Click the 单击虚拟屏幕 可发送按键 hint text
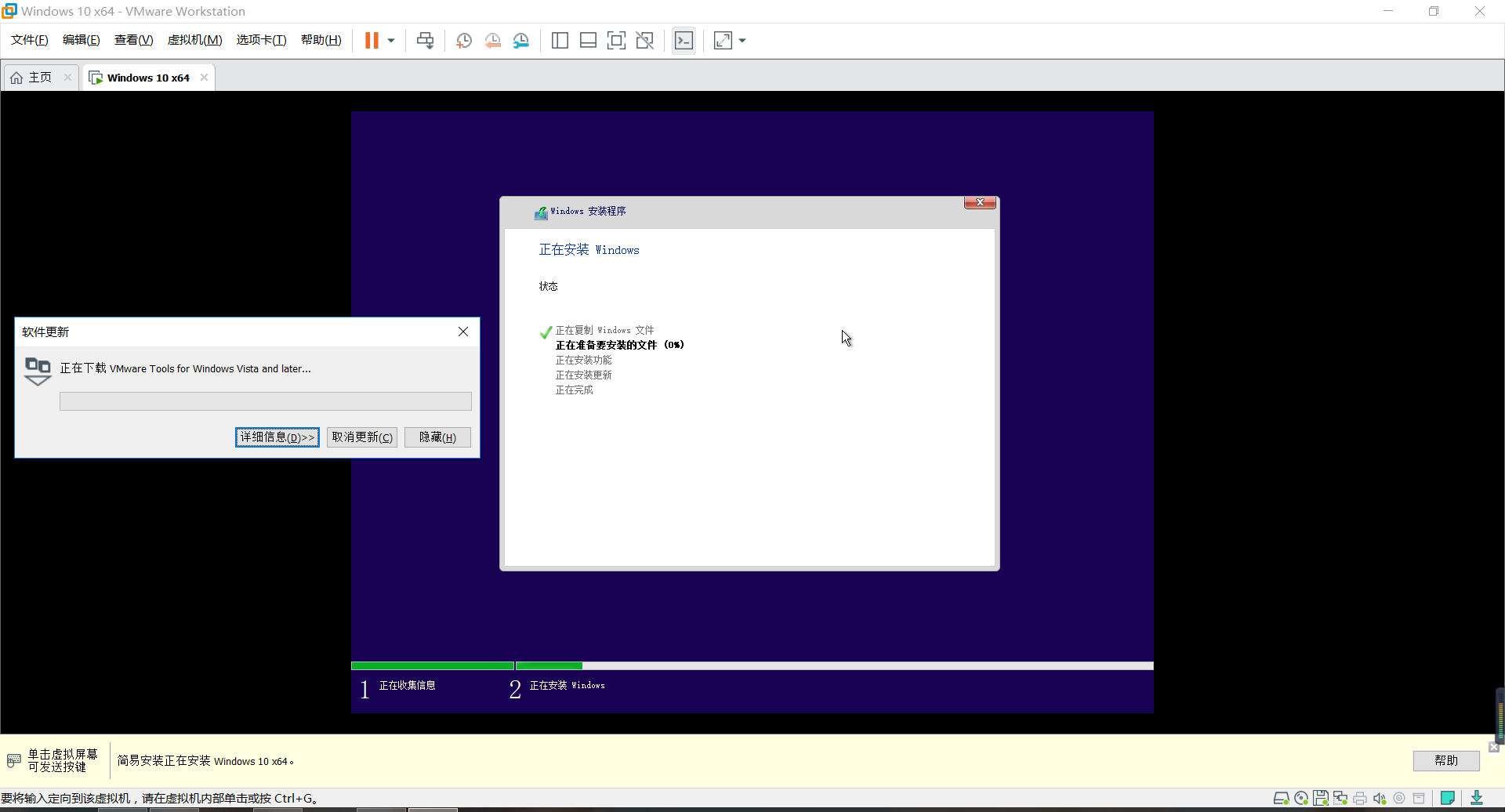Screen dimensions: 1505x812 tap(63, 760)
